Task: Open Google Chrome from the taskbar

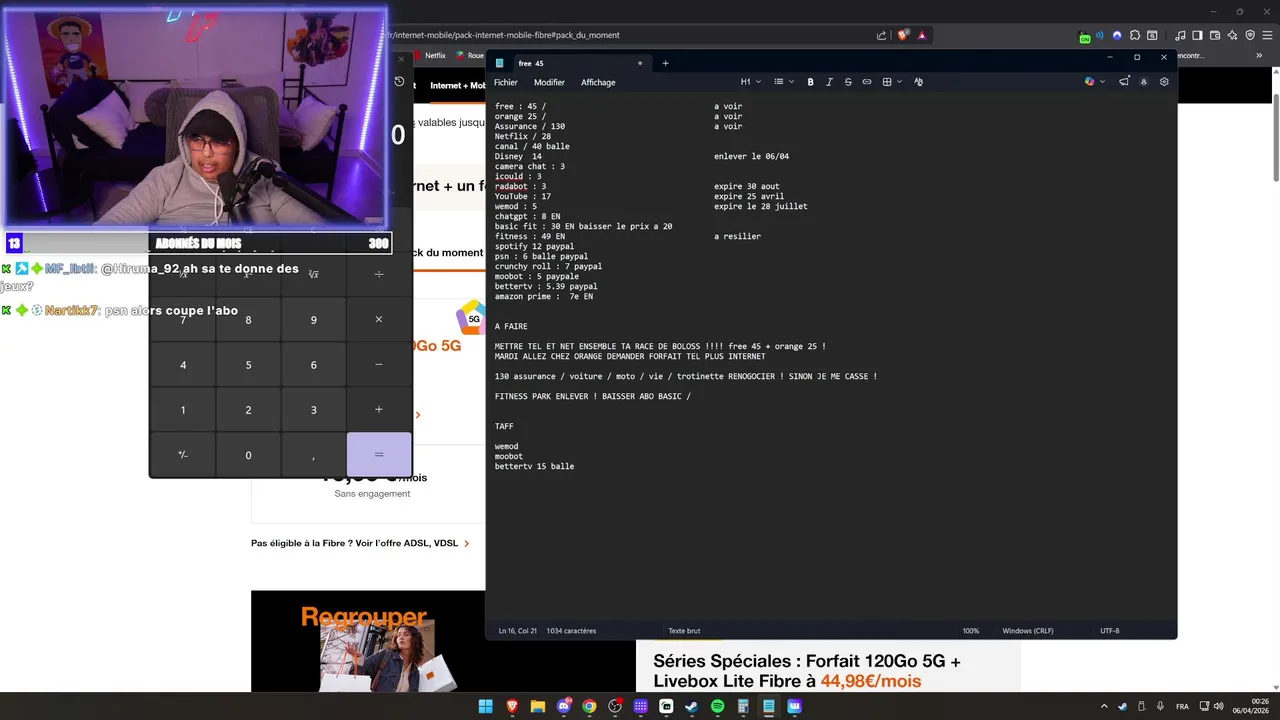Action: pos(589,706)
